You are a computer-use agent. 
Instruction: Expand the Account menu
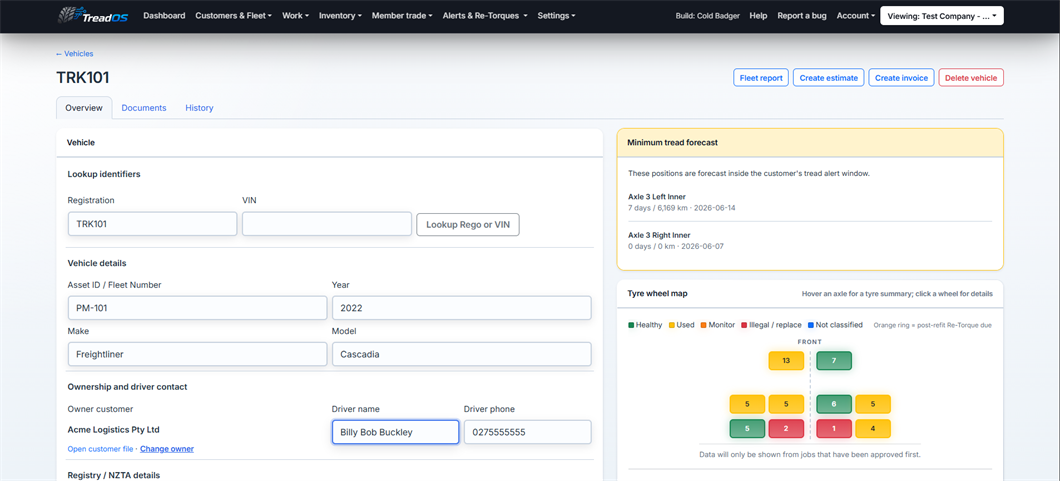click(856, 16)
